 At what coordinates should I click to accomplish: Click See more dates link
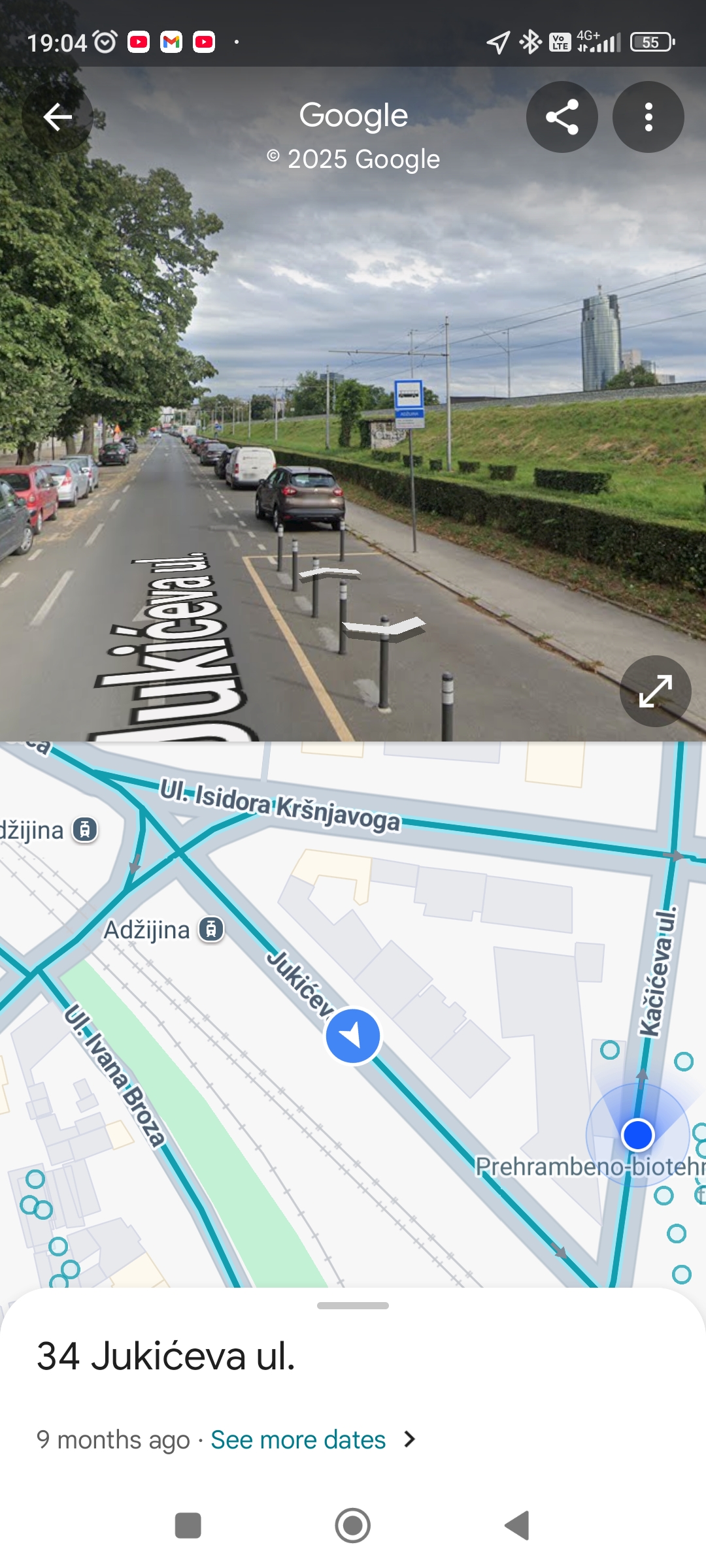pyautogui.click(x=298, y=1440)
